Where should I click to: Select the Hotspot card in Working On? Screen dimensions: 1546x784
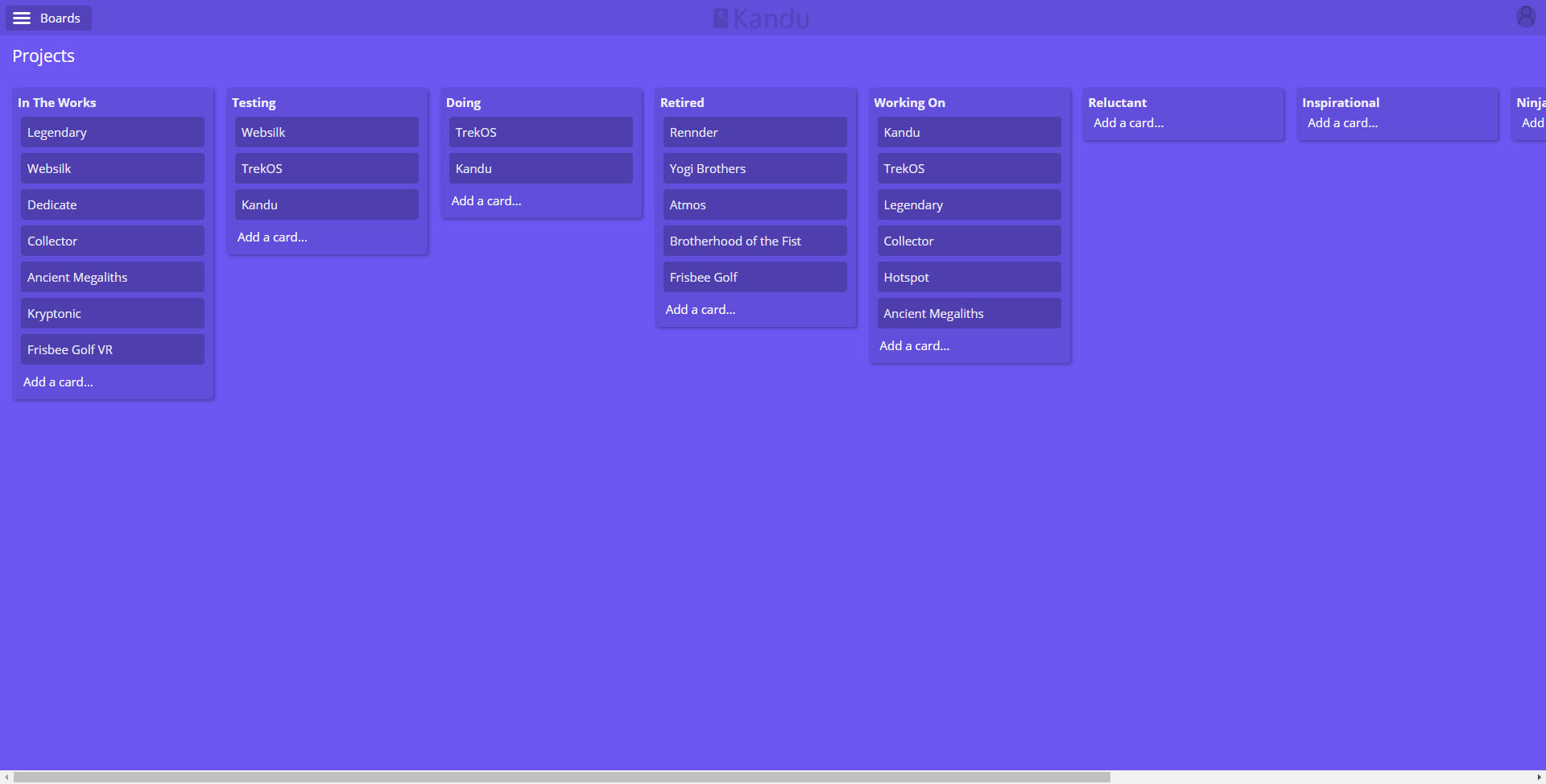tap(969, 277)
